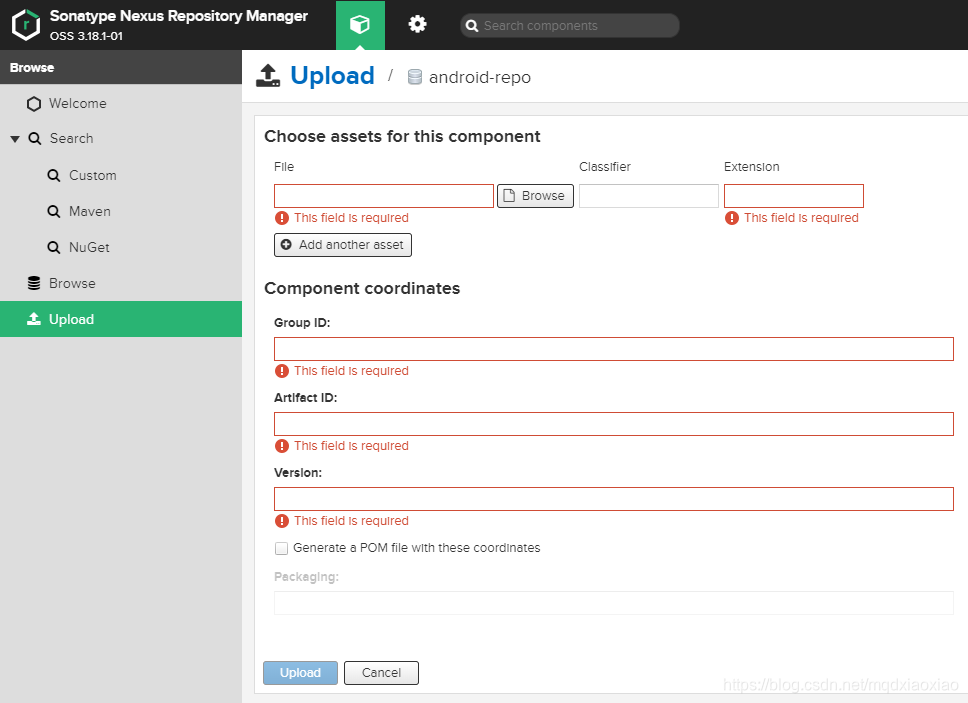968x703 pixels.
Task: Click the Search magnifier icon in sidebar
Action: (35, 138)
